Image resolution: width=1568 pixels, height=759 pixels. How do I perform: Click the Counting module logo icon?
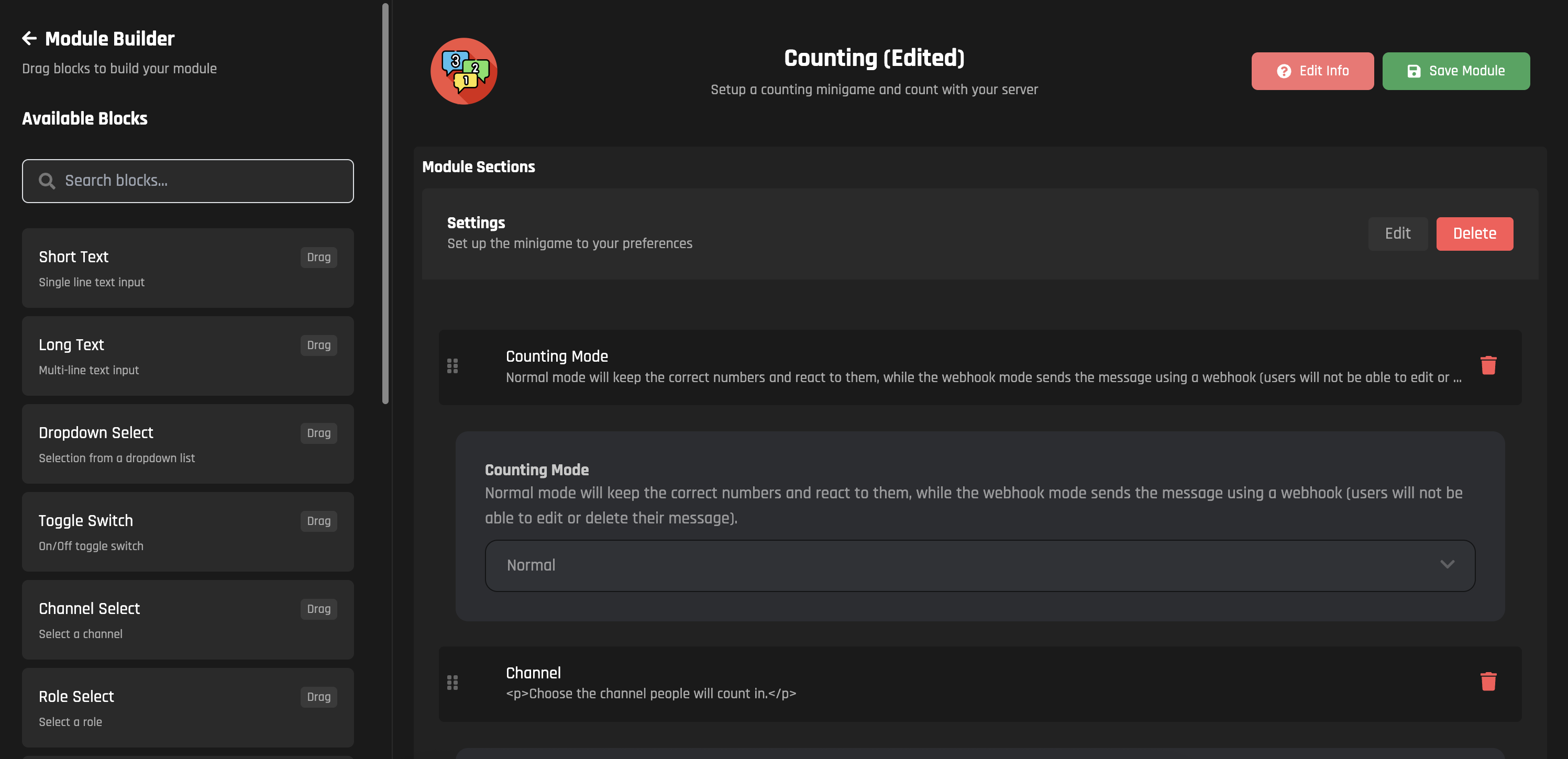point(463,71)
